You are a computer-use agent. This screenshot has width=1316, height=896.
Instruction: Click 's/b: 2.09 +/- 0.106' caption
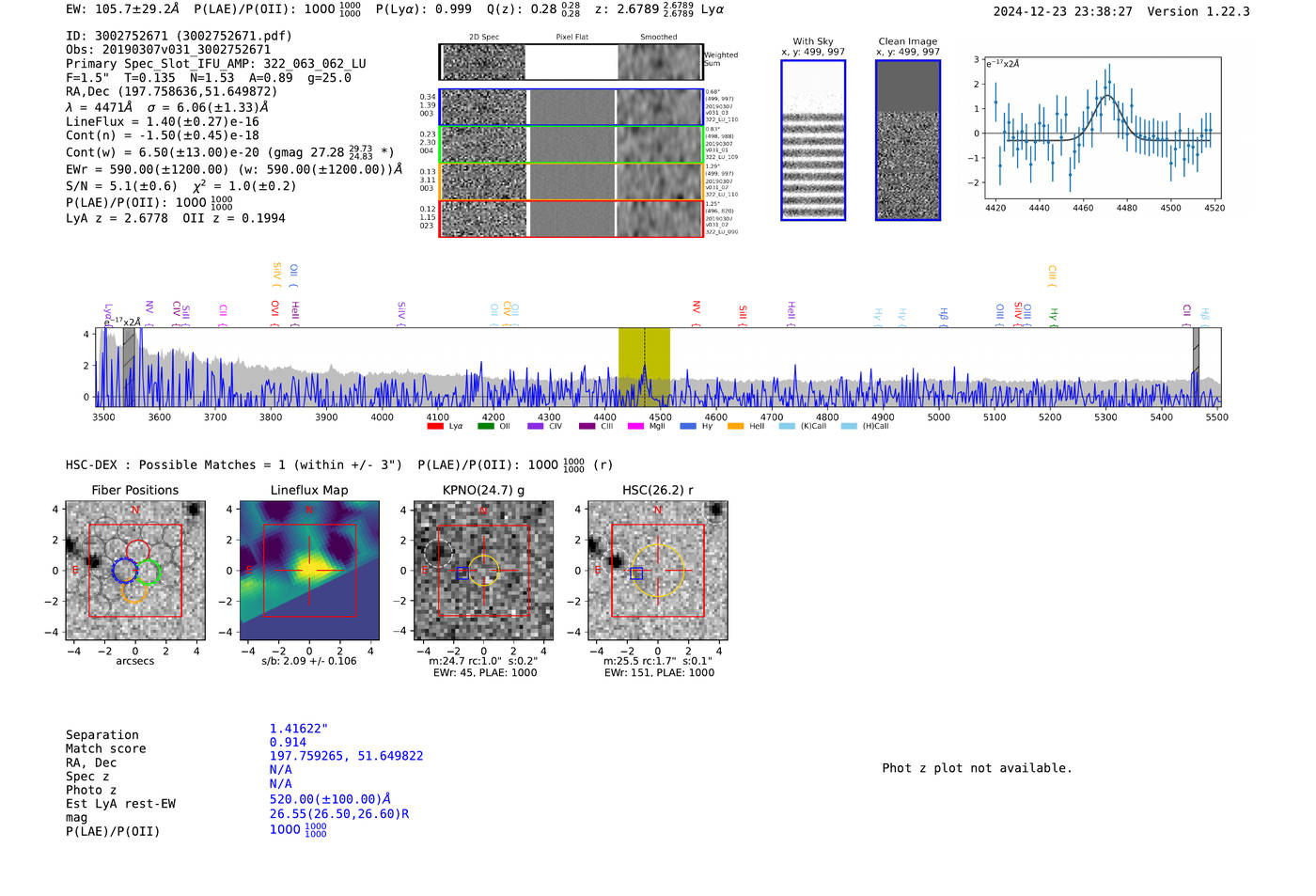(x=309, y=661)
